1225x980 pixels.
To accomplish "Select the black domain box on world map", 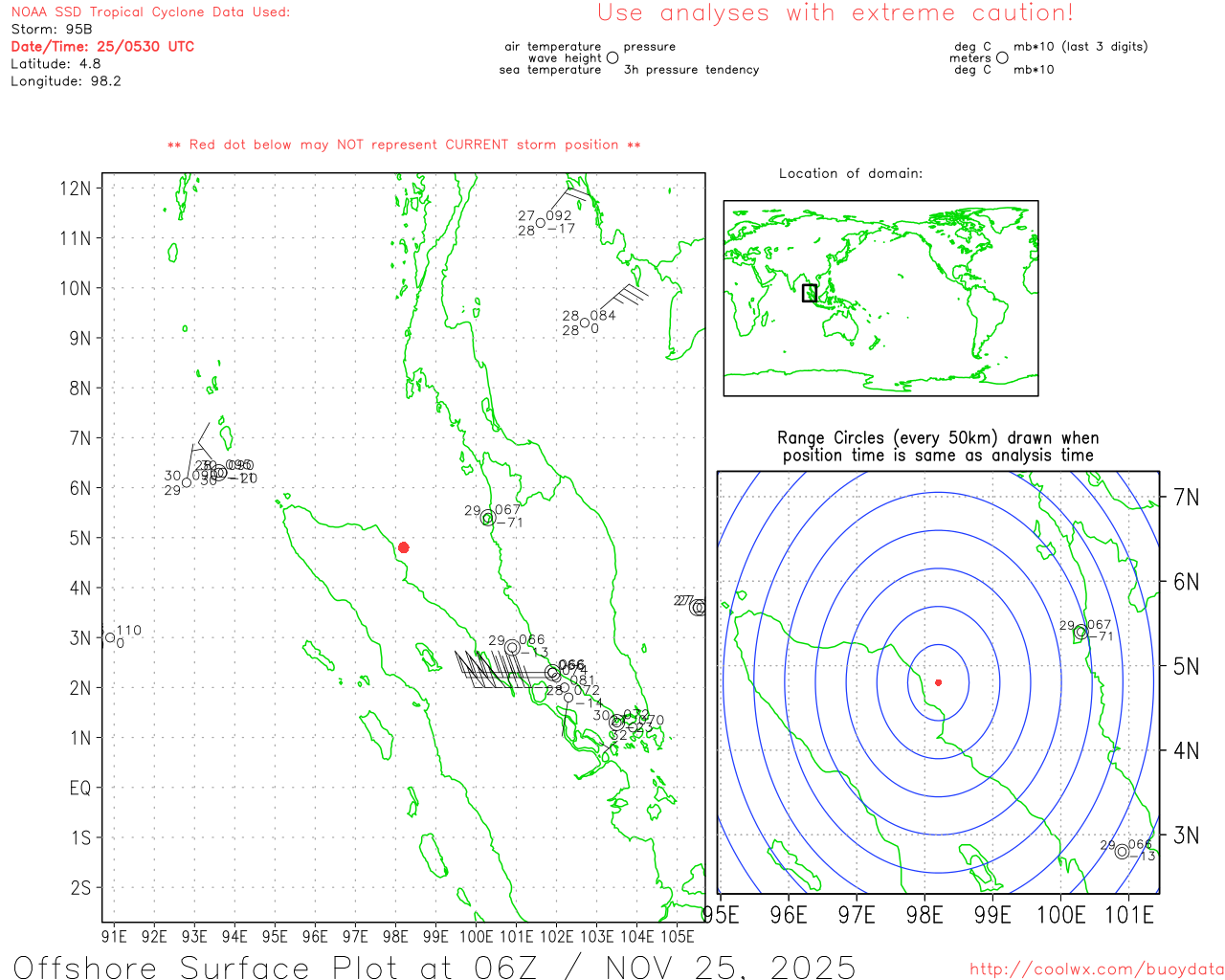I will click(810, 293).
